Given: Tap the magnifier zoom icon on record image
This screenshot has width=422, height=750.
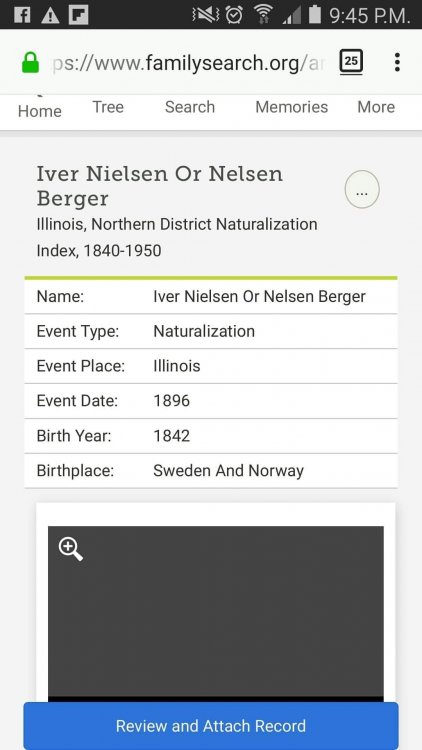Looking at the screenshot, I should tap(71, 549).
